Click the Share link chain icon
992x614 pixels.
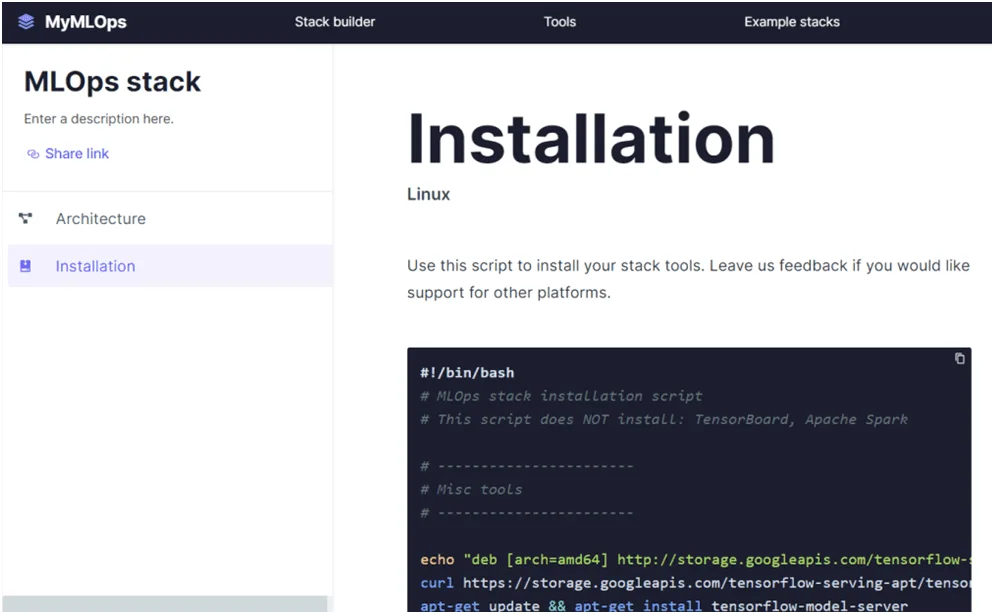click(33, 154)
